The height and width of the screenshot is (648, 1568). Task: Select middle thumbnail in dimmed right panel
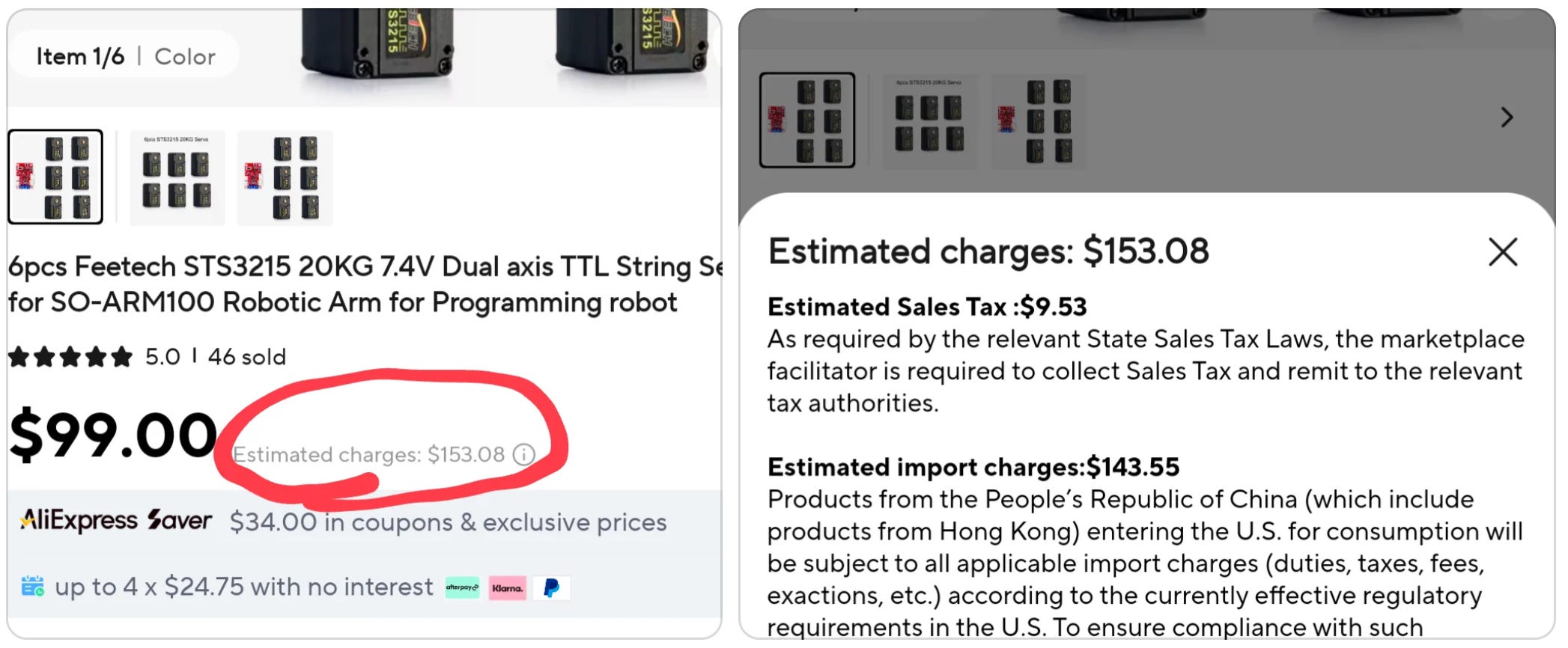(x=929, y=121)
